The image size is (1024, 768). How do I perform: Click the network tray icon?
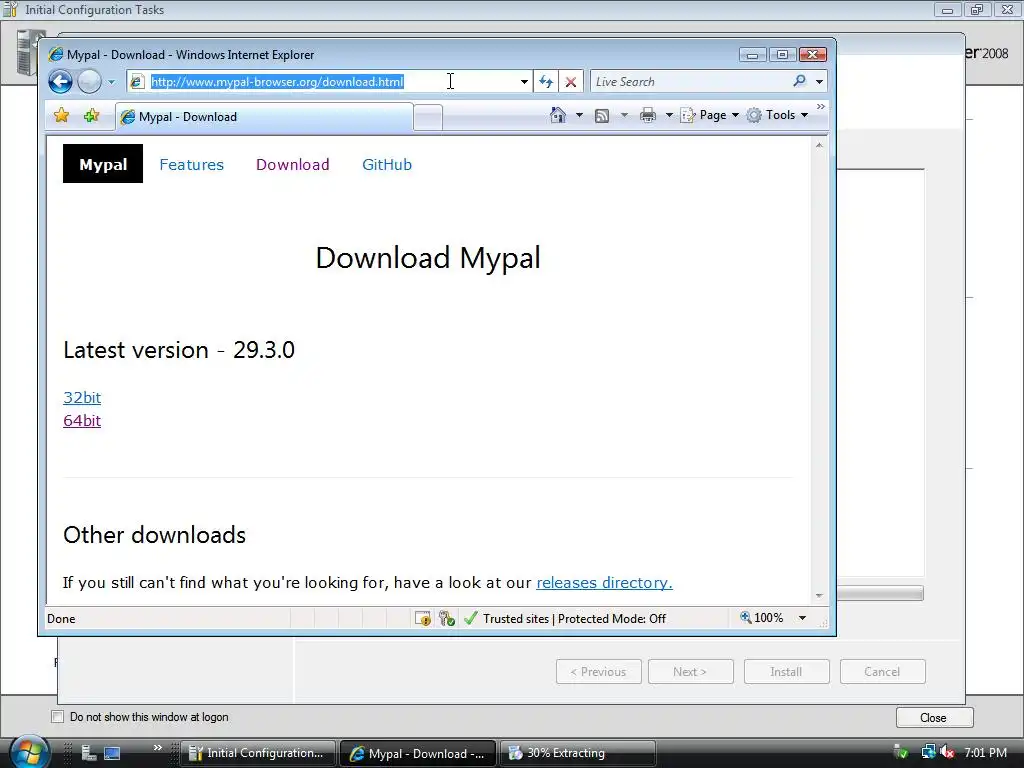pos(928,752)
